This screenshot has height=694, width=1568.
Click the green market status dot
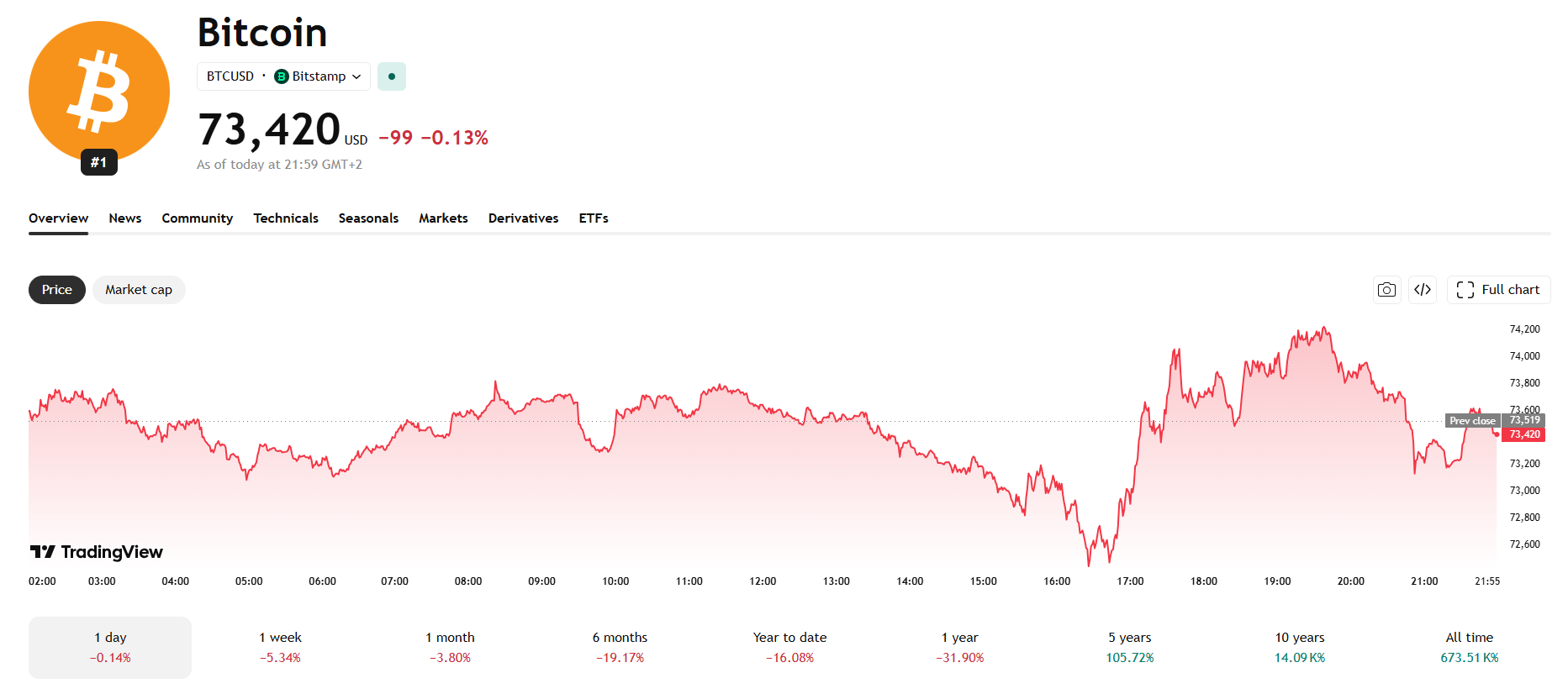392,76
